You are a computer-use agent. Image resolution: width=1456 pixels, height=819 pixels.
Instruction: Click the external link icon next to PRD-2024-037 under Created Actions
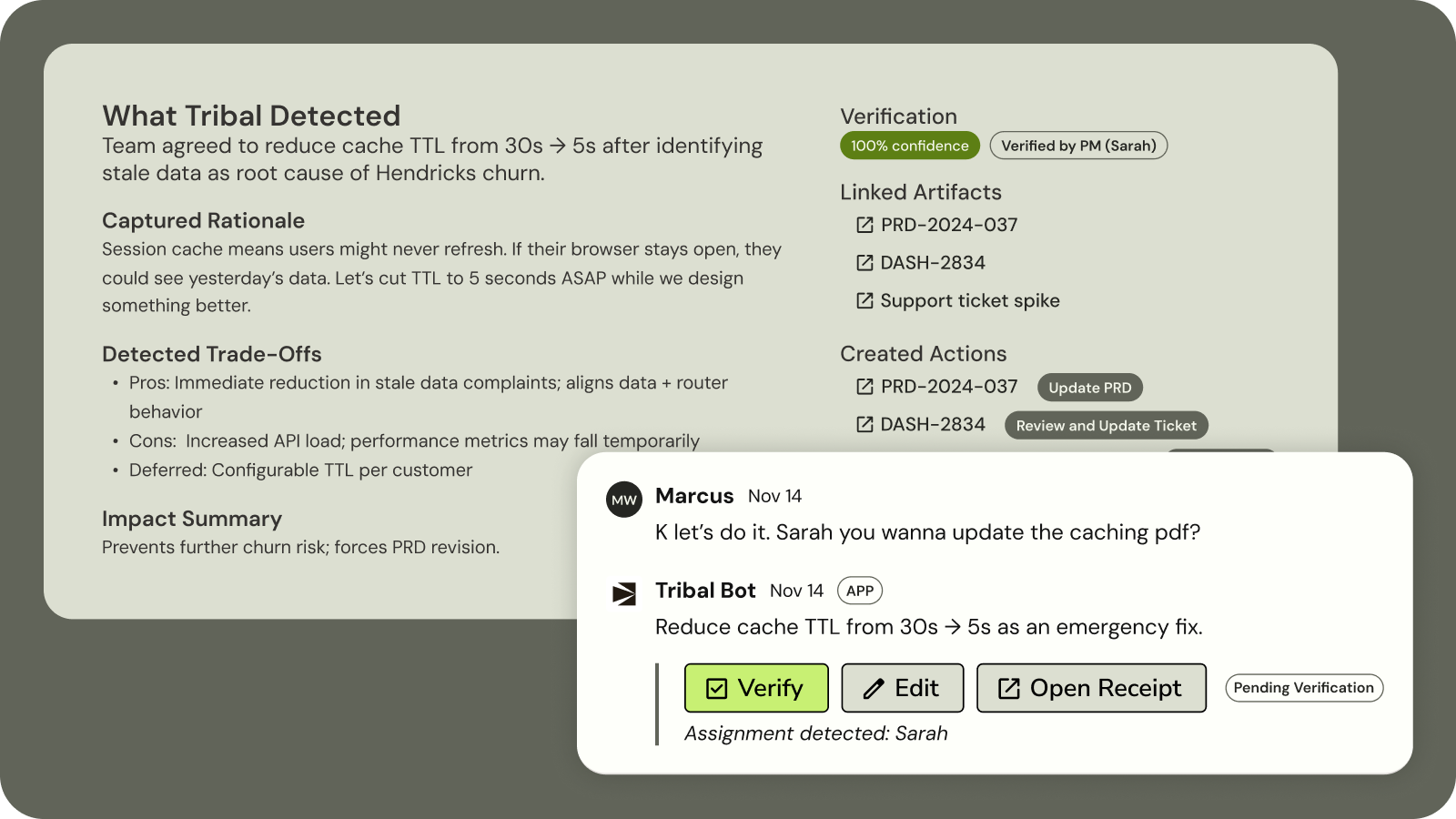(864, 386)
